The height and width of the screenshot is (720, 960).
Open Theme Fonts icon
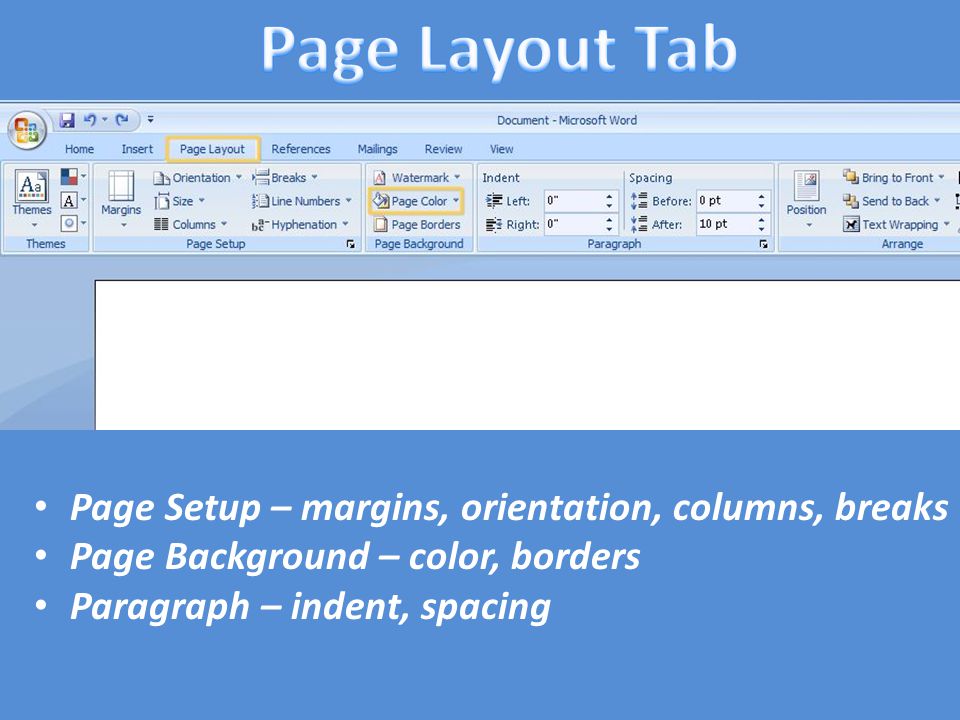(69, 200)
